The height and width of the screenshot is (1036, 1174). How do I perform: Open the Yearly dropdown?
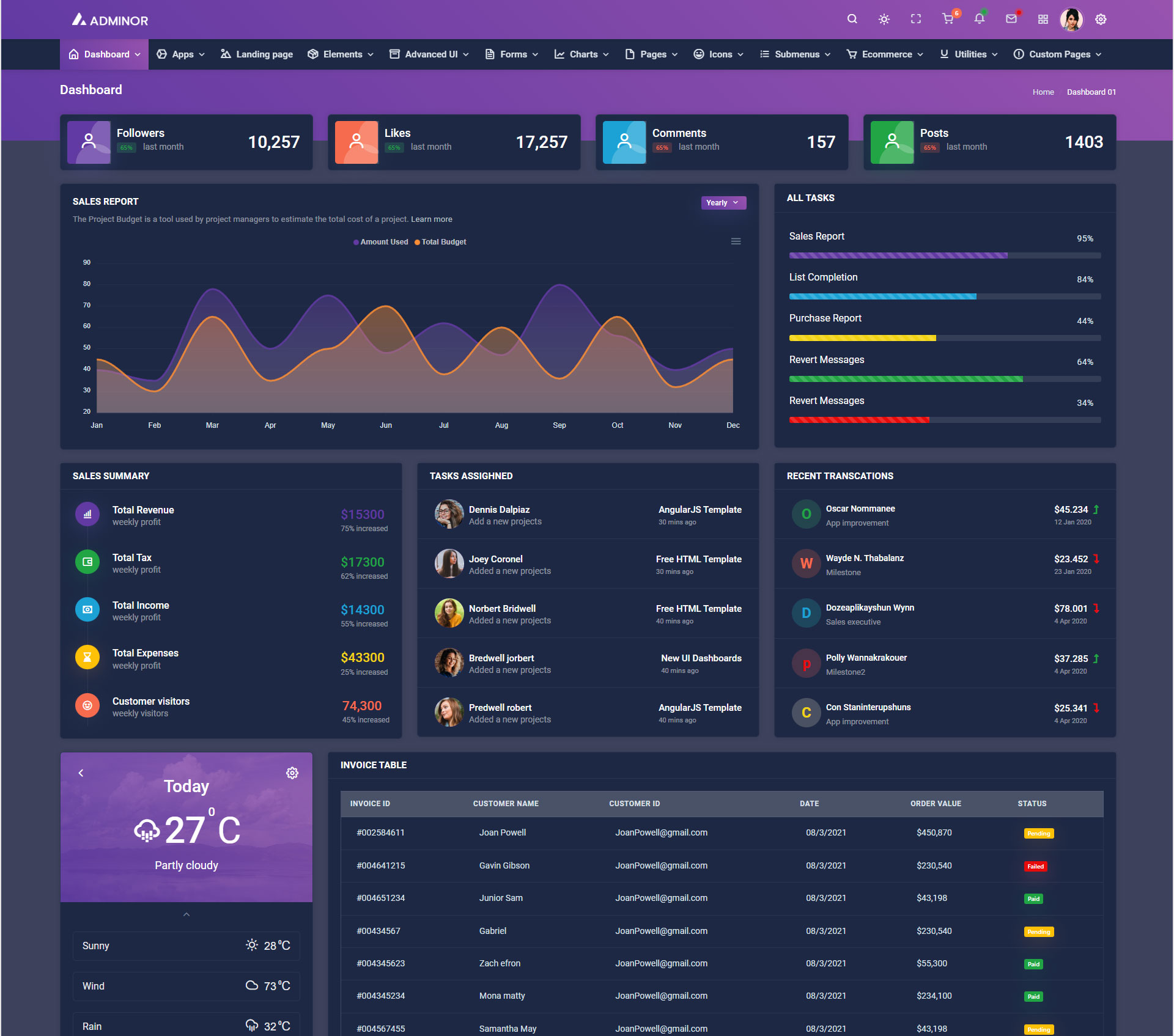[723, 203]
